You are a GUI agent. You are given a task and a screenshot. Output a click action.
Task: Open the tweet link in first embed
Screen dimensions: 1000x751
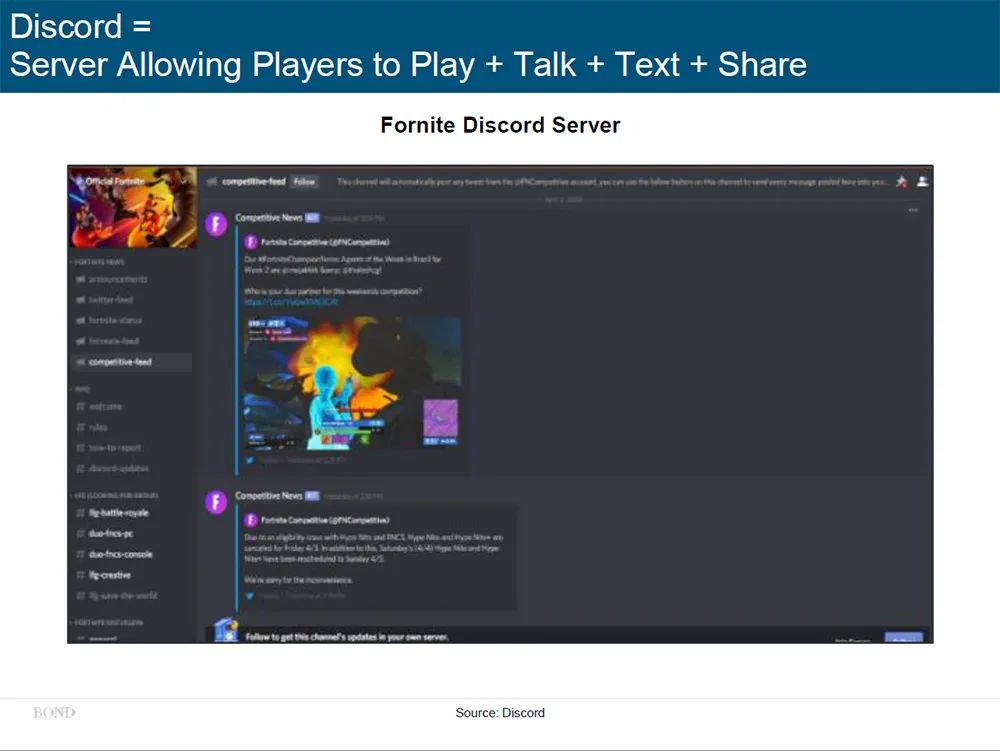point(291,302)
